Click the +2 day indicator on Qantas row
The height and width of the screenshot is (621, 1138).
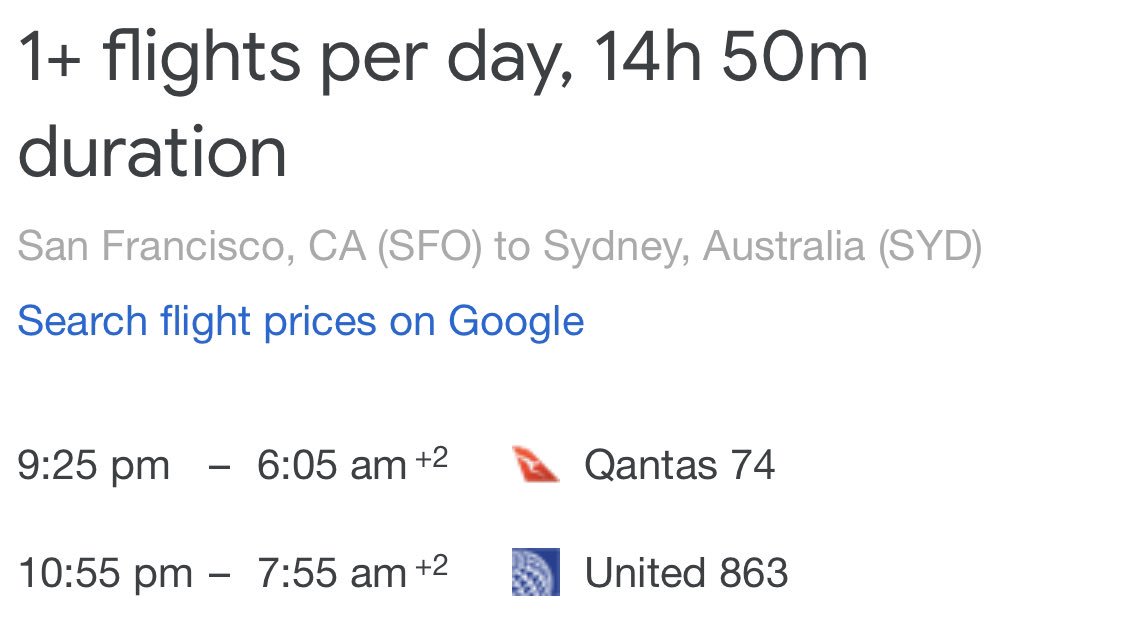432,459
